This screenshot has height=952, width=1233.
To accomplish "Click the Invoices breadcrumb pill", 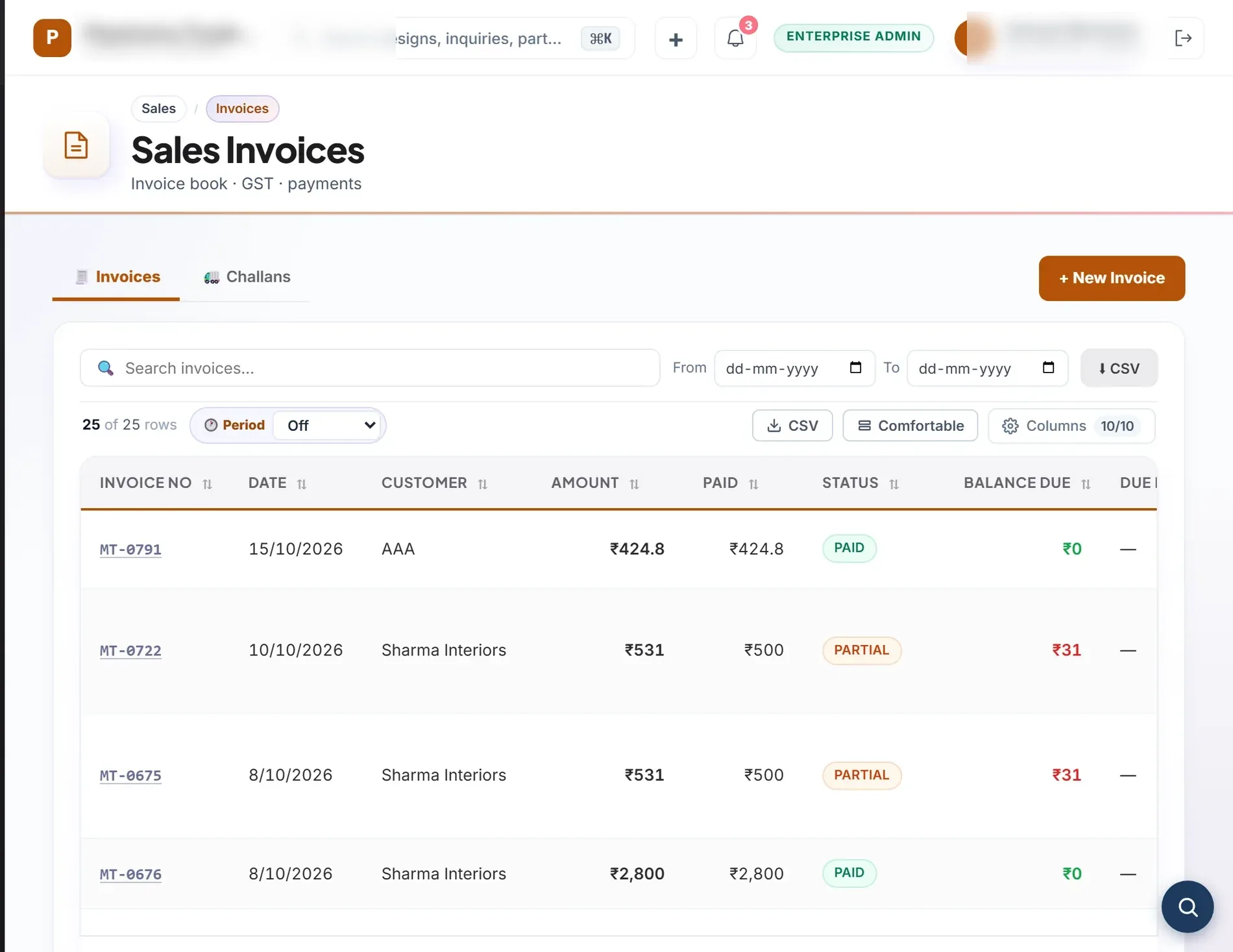I will (242, 108).
